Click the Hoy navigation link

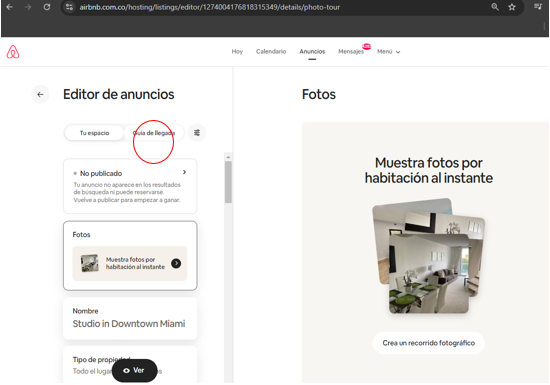coord(237,52)
